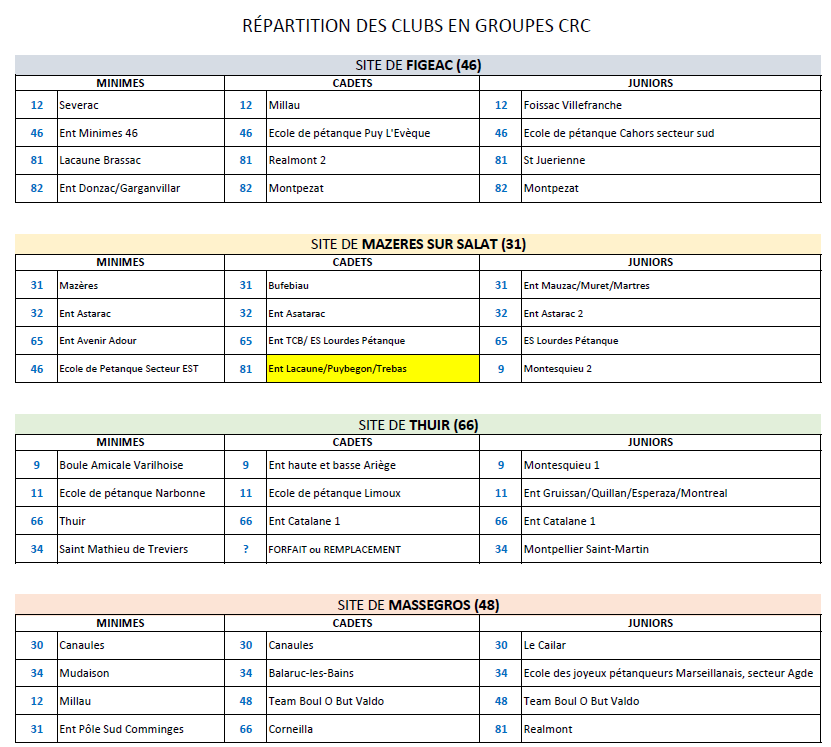
Task: Click JUNIORS header under Thuir
Action: click(650, 442)
